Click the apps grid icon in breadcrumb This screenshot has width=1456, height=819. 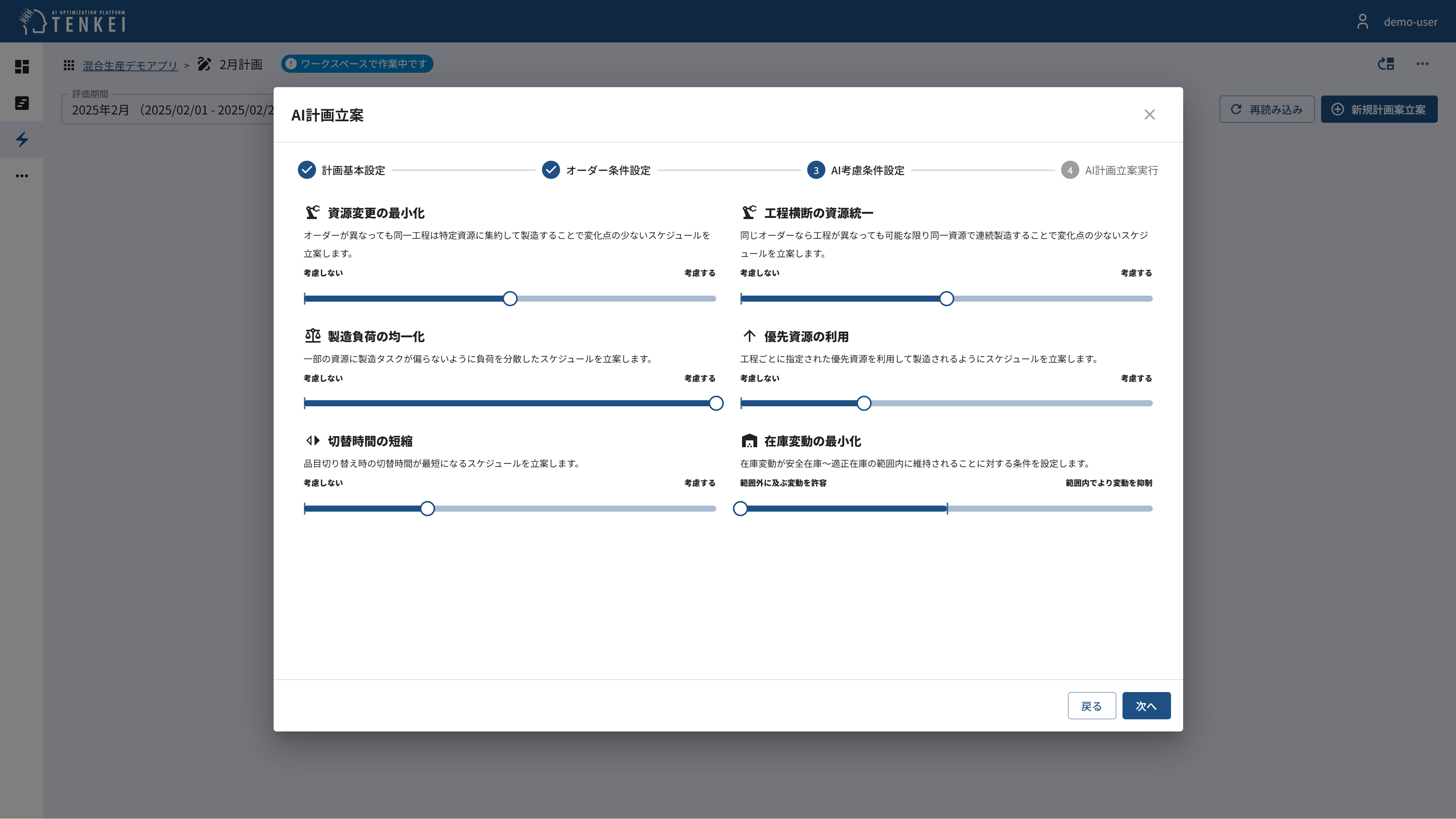coord(69,65)
